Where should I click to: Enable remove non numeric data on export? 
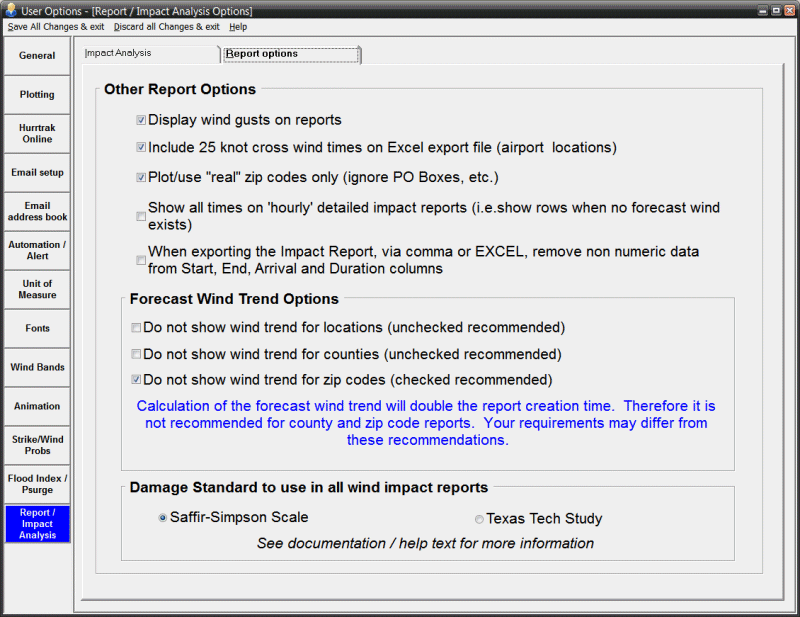click(x=141, y=260)
